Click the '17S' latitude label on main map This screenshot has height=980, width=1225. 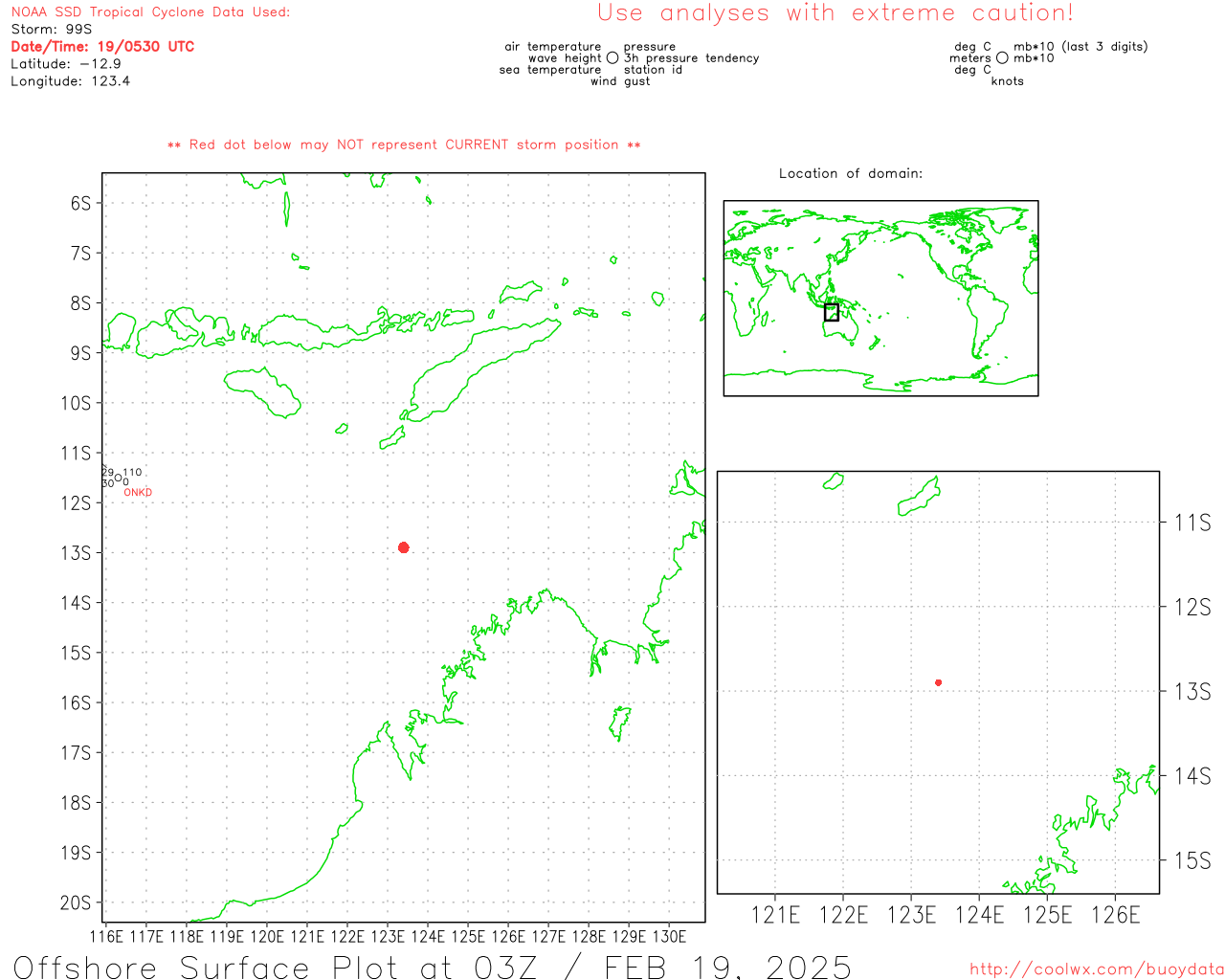pyautogui.click(x=76, y=753)
